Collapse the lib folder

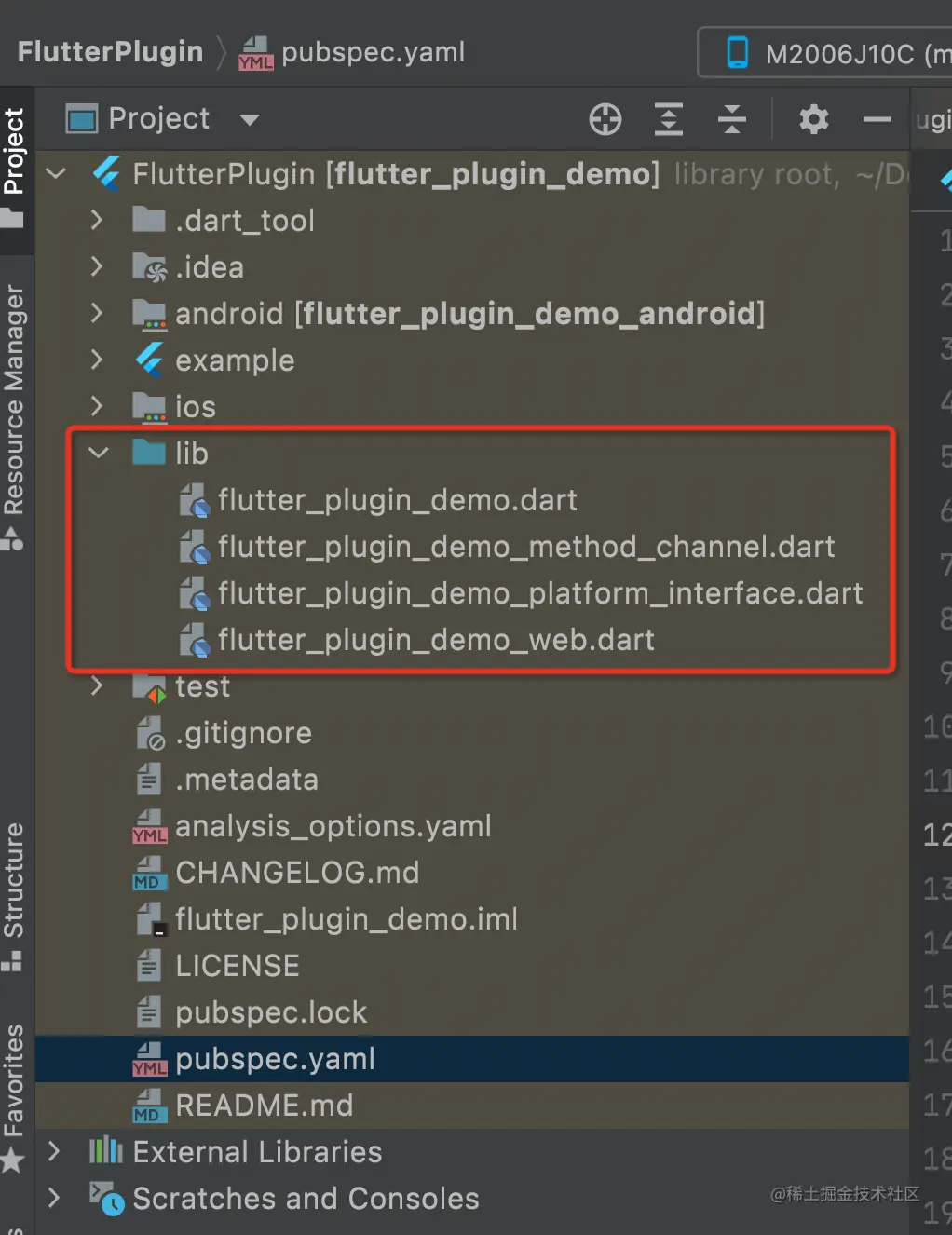click(x=99, y=453)
